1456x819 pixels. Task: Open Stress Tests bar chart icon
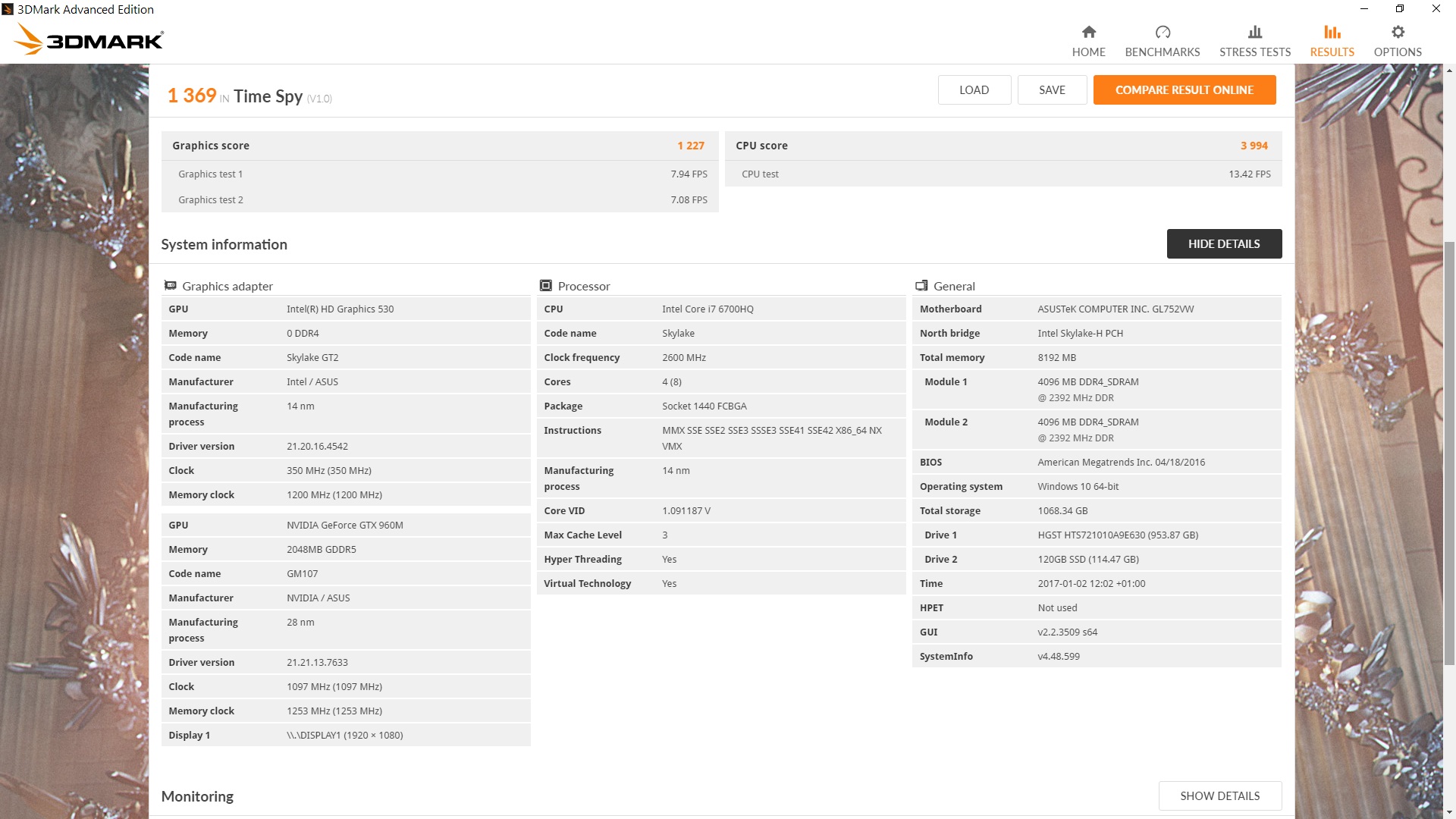point(1255,32)
